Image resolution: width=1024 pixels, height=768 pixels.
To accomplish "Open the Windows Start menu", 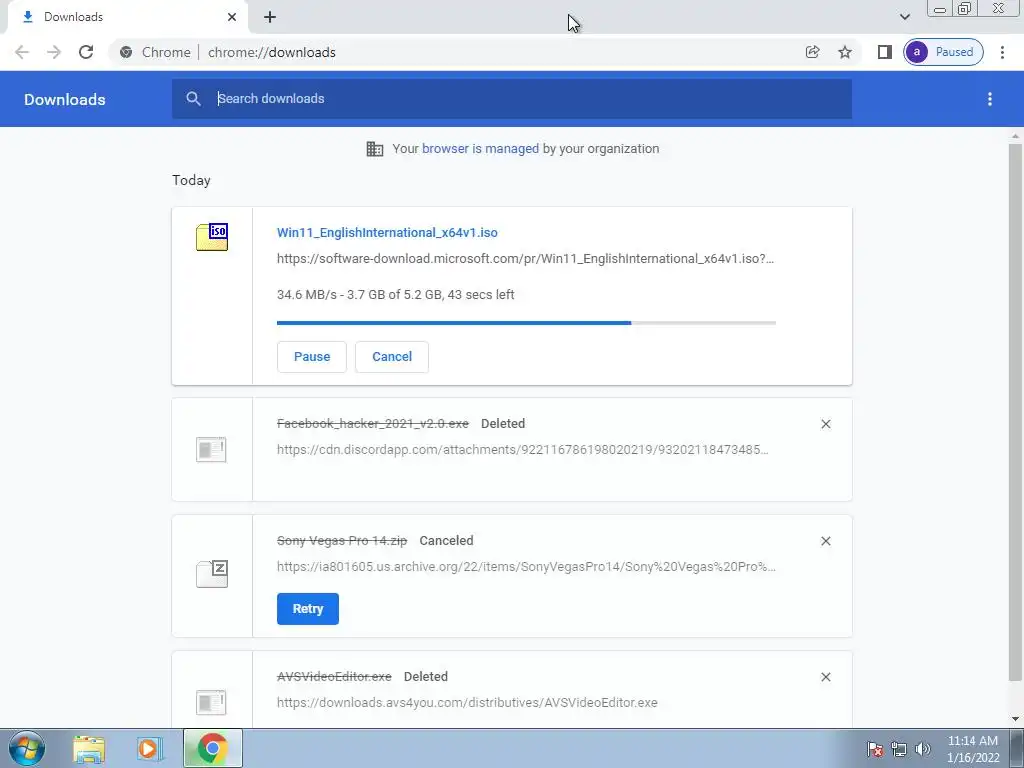I will click(27, 748).
